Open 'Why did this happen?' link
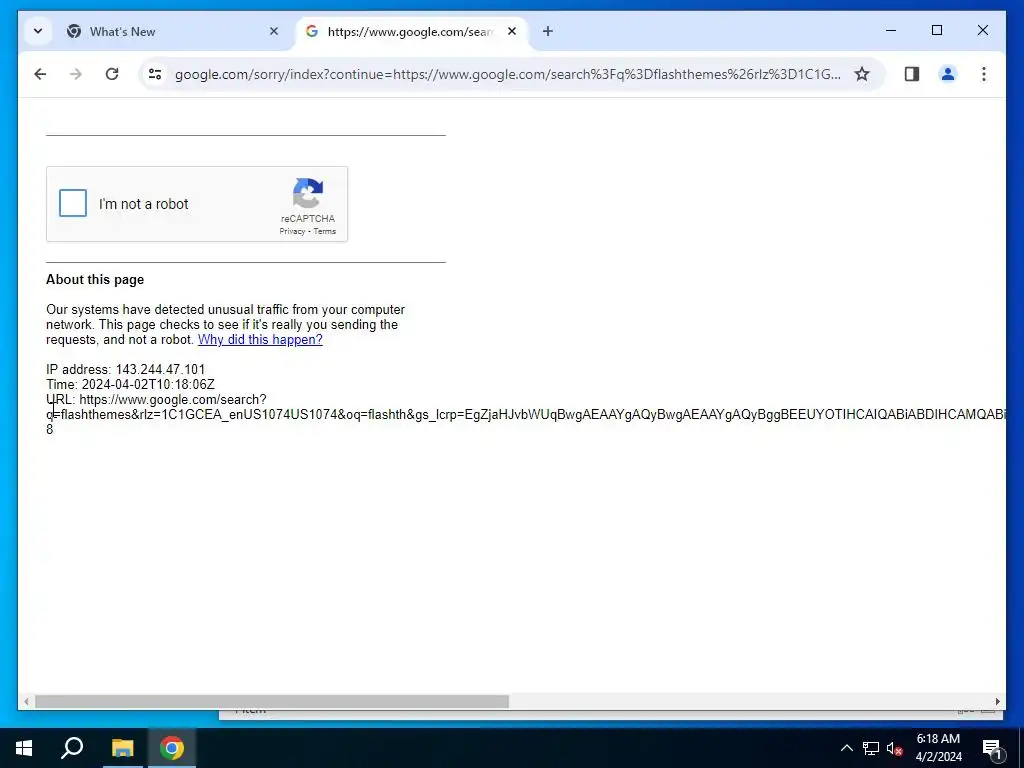 click(x=260, y=340)
